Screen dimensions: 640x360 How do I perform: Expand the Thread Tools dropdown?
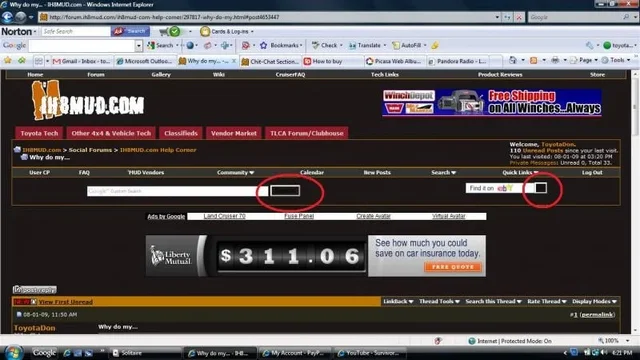pos(439,302)
